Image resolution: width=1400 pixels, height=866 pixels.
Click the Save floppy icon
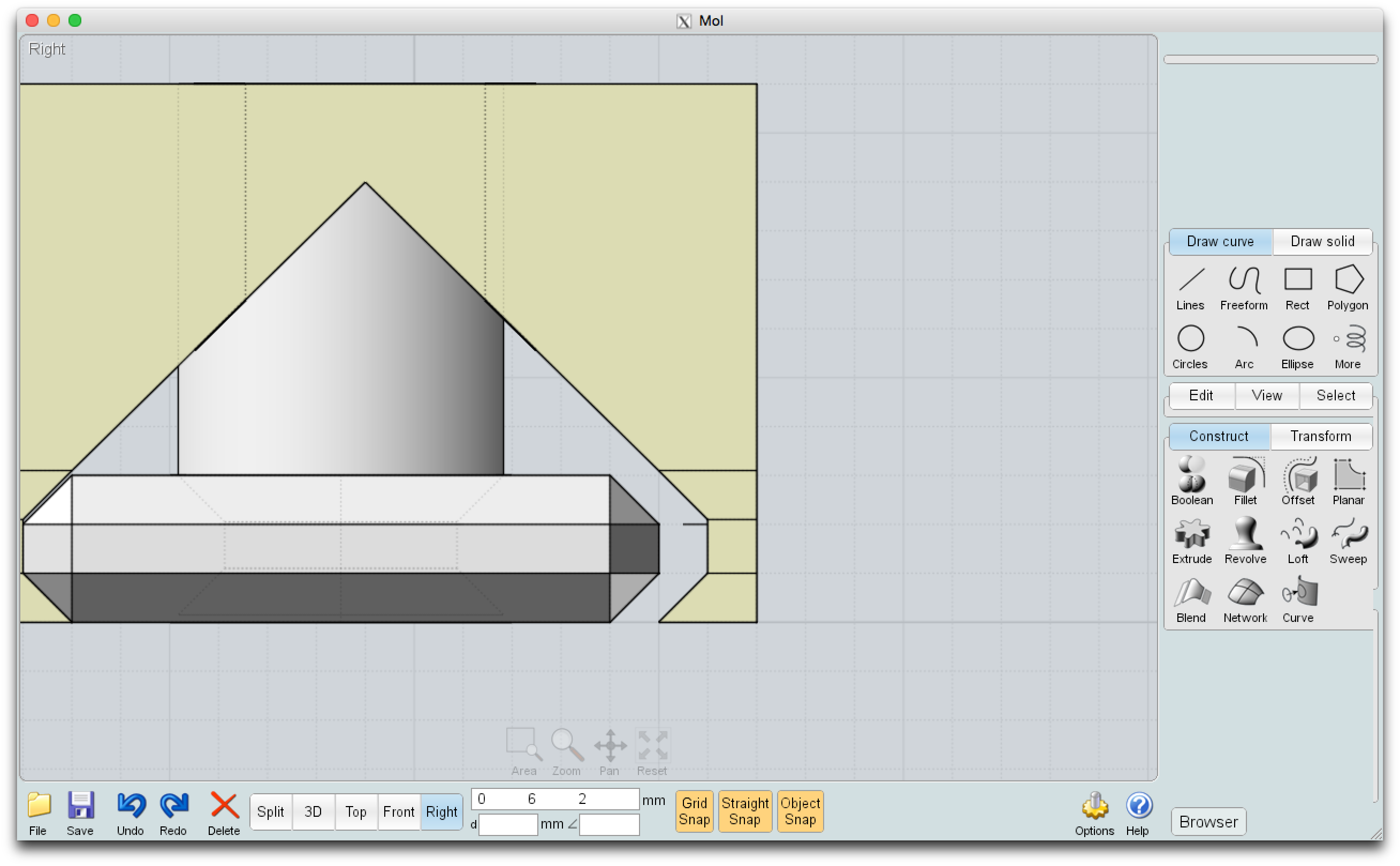tap(80, 814)
